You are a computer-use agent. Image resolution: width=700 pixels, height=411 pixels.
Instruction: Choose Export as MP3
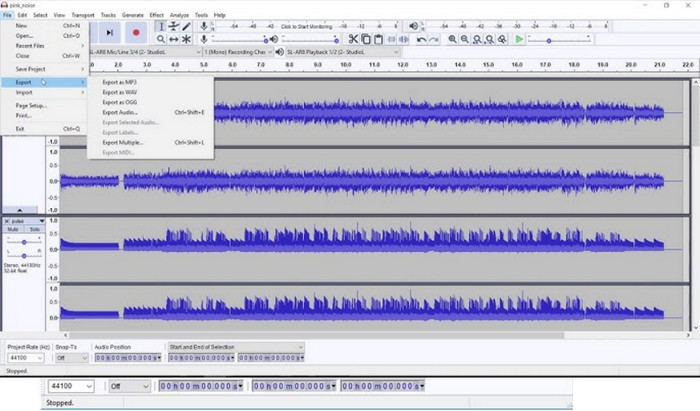tap(120, 82)
